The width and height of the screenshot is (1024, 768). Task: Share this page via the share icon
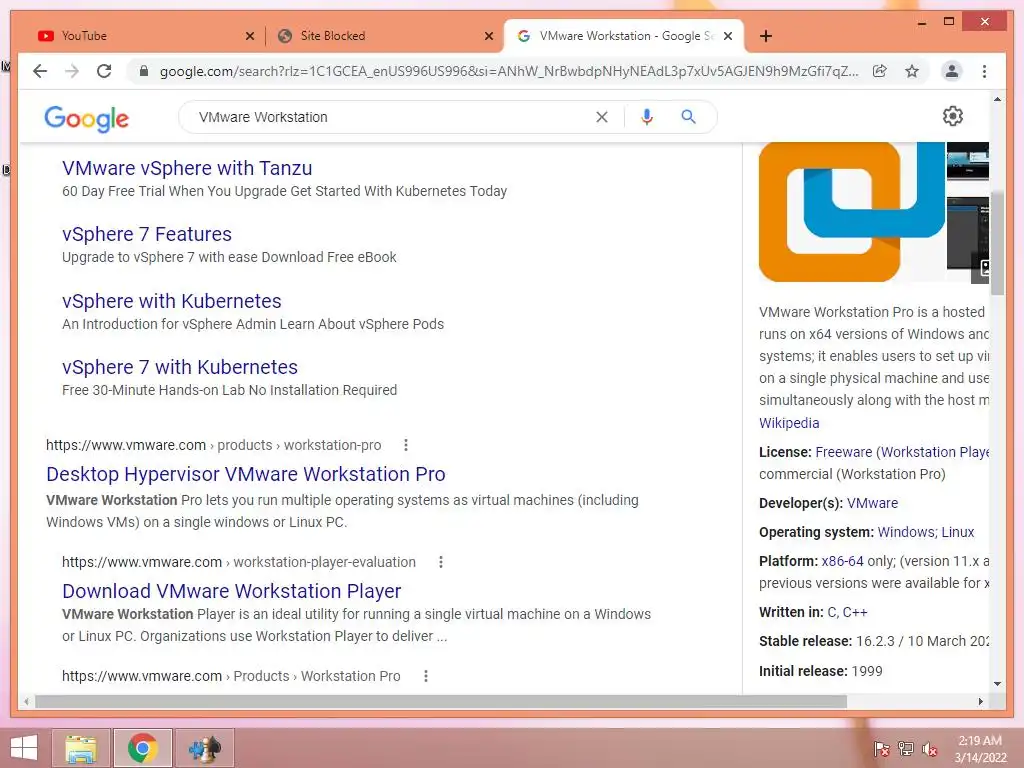(x=880, y=71)
